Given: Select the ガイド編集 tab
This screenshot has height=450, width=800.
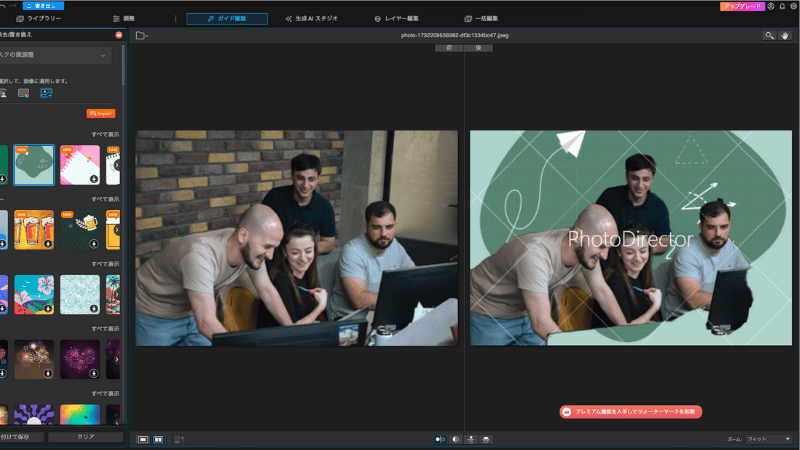Looking at the screenshot, I should click(227, 19).
